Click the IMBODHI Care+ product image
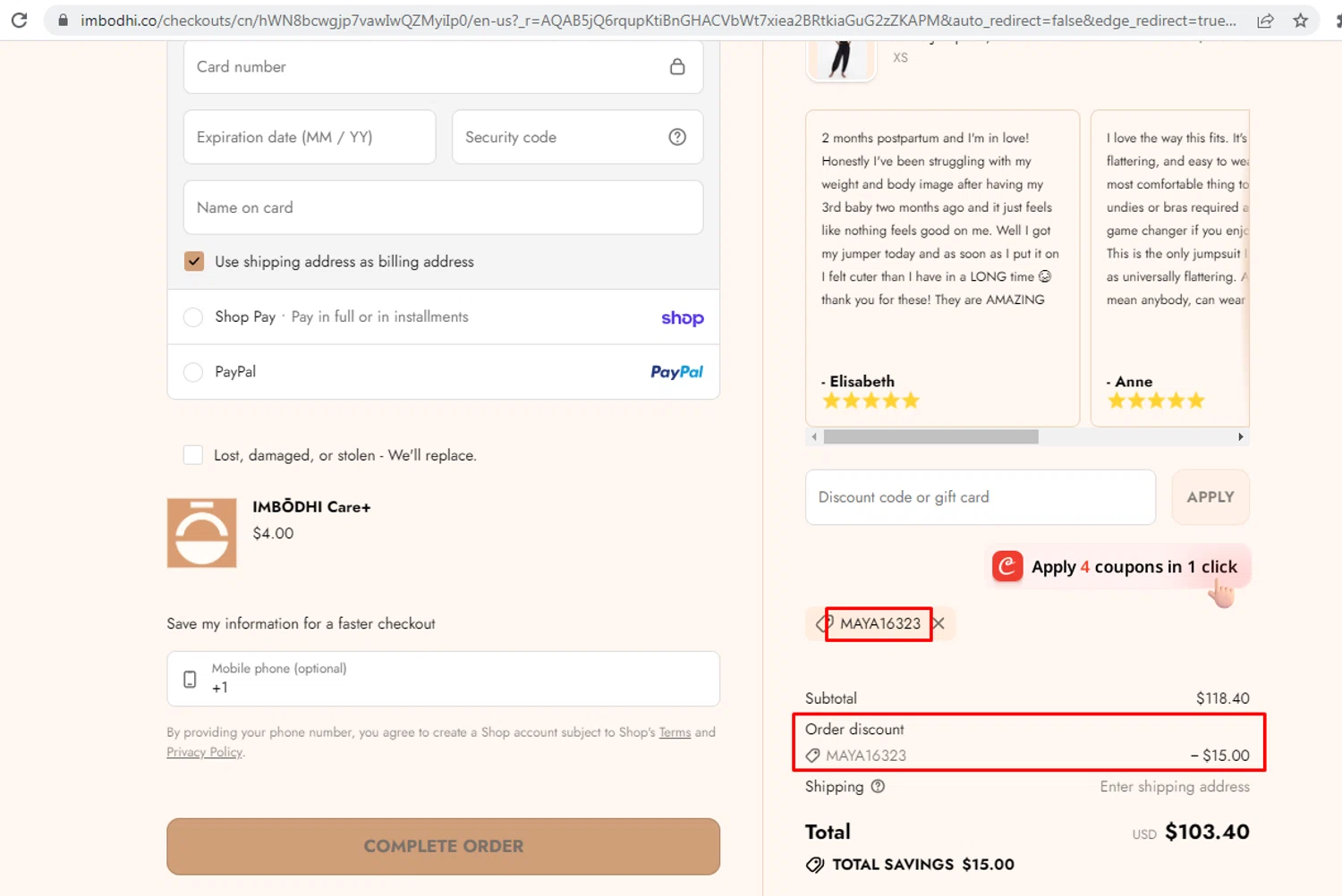 (x=202, y=533)
